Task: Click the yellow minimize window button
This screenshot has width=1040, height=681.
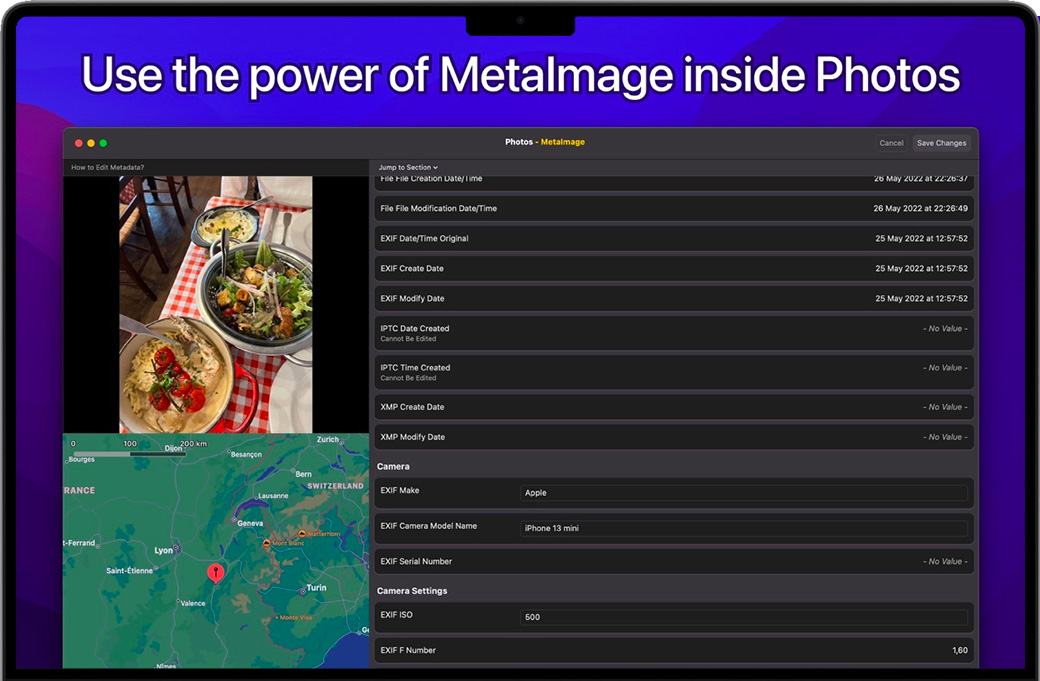Action: [x=91, y=143]
